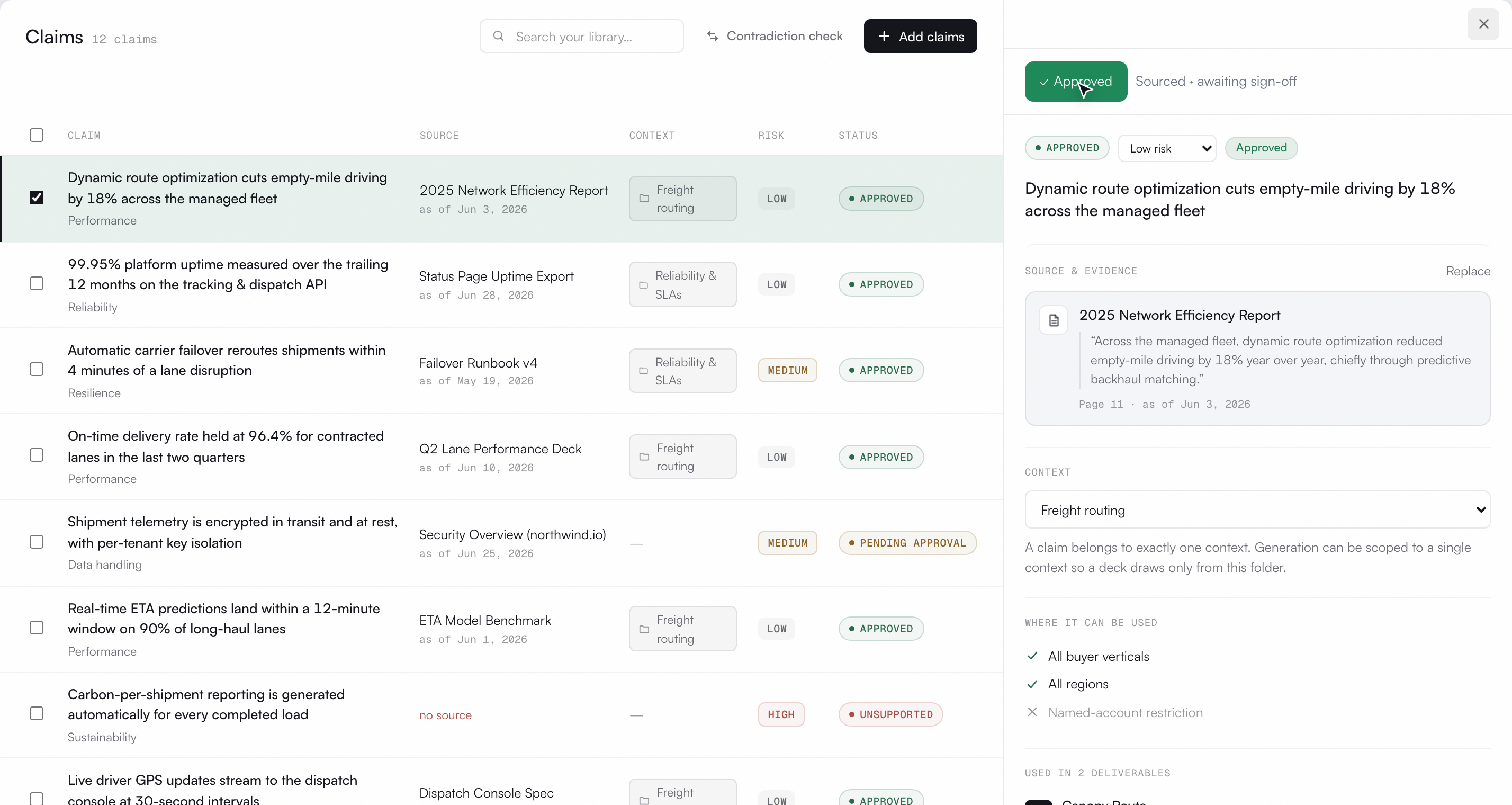1512x805 pixels.
Task: Sort by the CLAIM column header
Action: (84, 135)
